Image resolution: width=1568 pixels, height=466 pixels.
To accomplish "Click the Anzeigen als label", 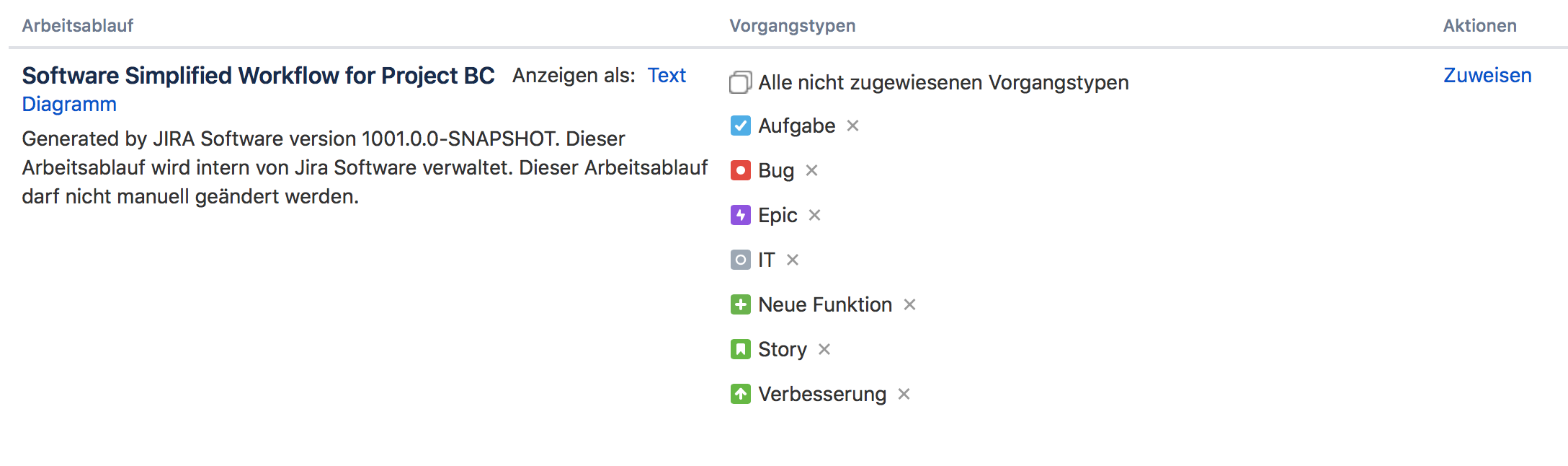I will click(x=574, y=76).
